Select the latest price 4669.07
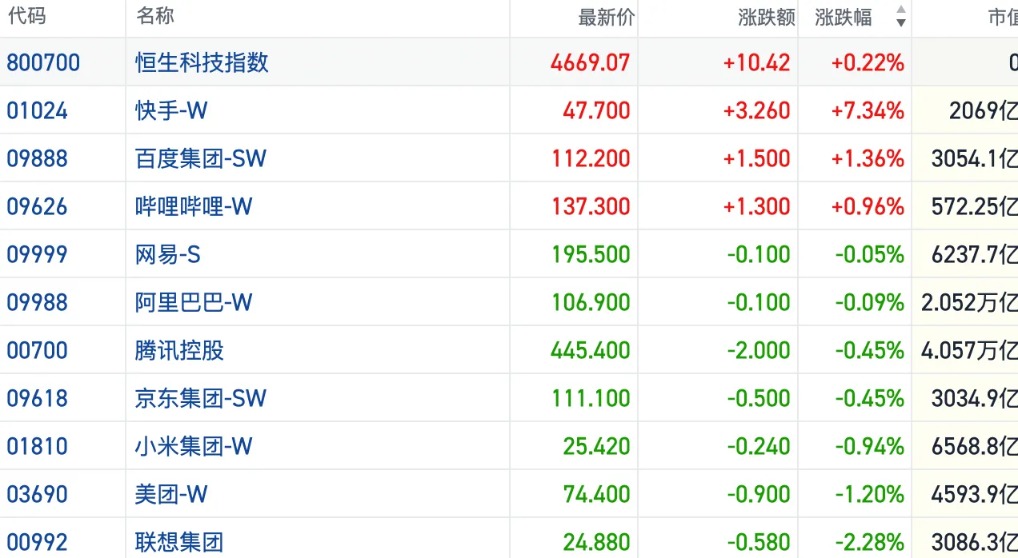1018x558 pixels. (590, 62)
